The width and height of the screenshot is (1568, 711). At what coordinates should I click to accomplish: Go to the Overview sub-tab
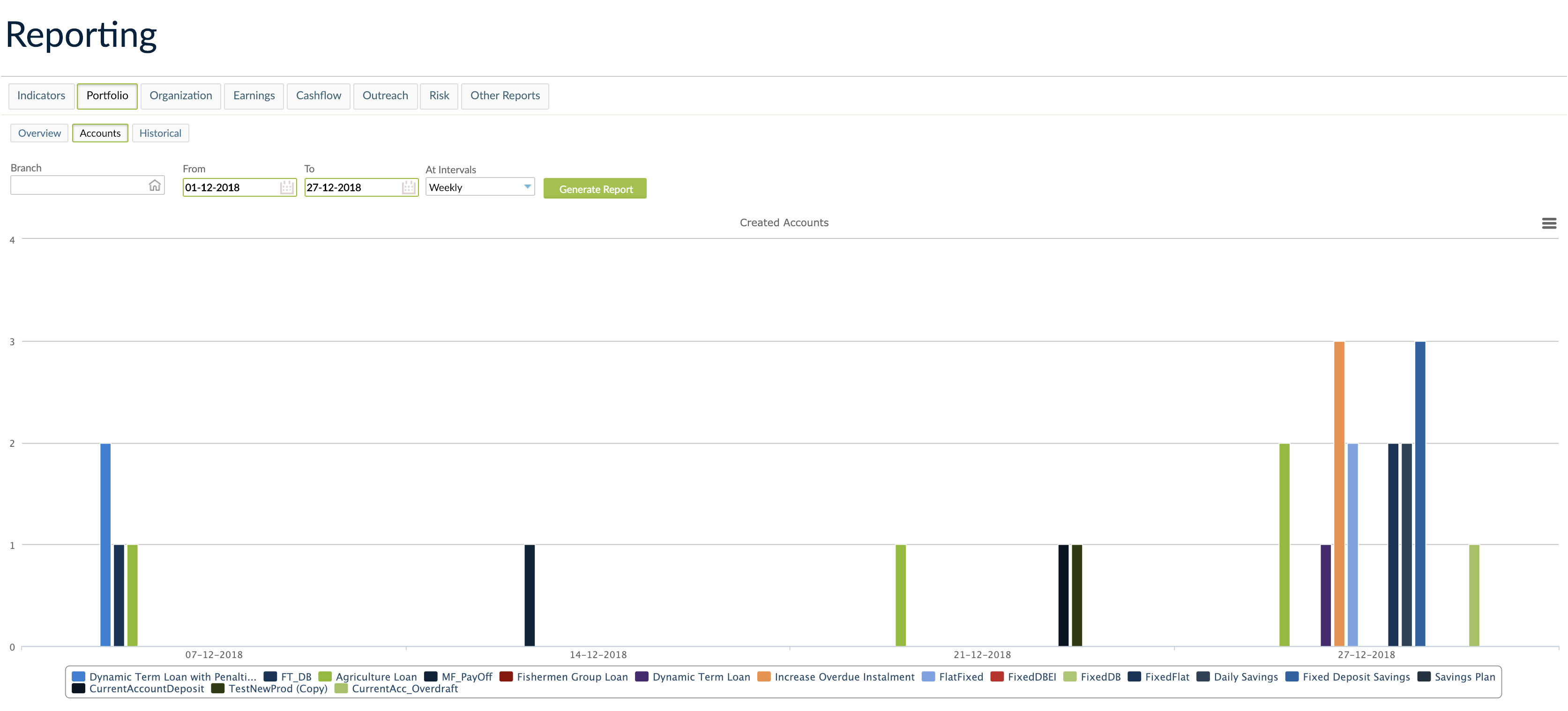point(39,133)
